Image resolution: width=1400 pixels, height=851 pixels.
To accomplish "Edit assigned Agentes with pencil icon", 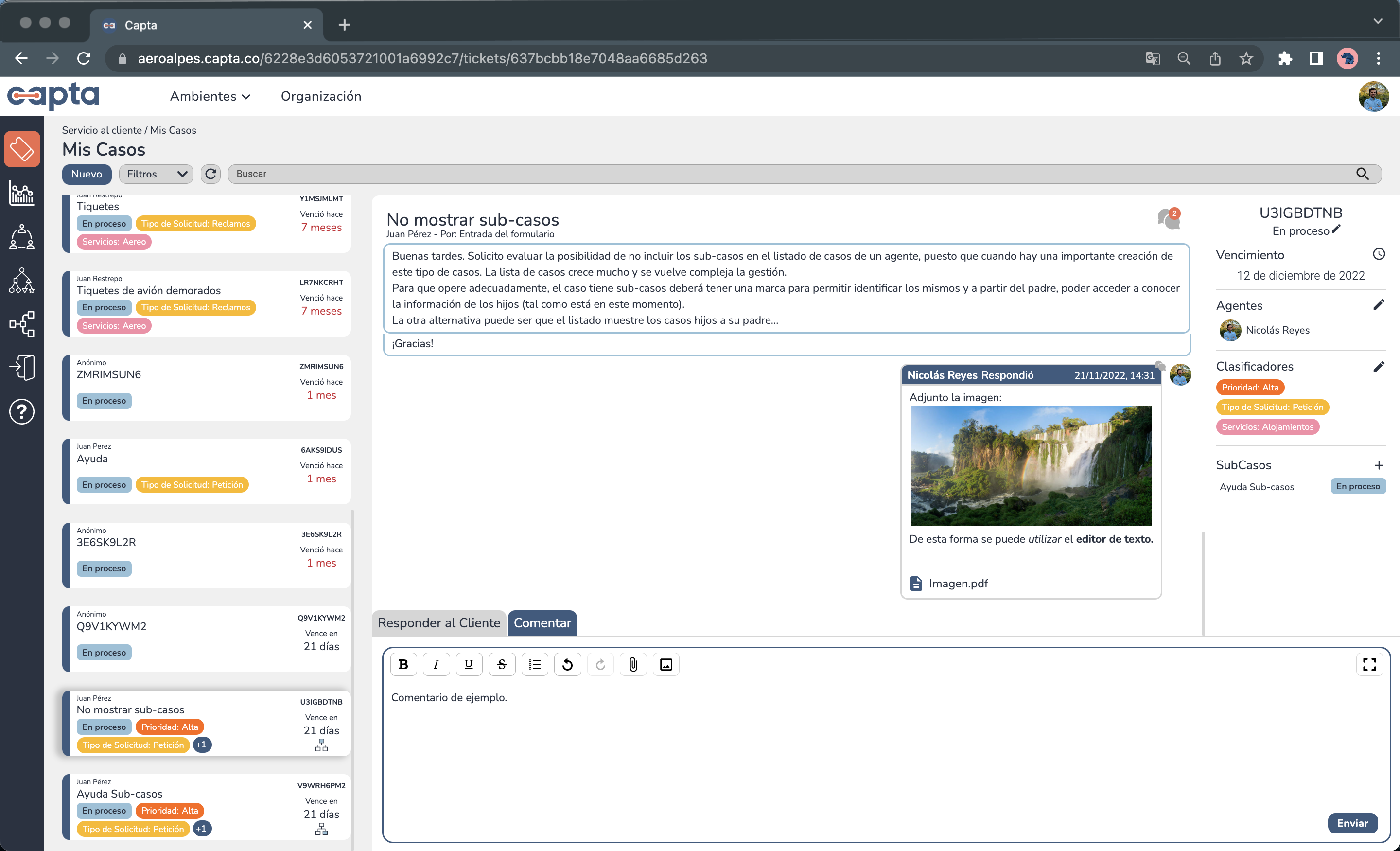I will pos(1379,305).
